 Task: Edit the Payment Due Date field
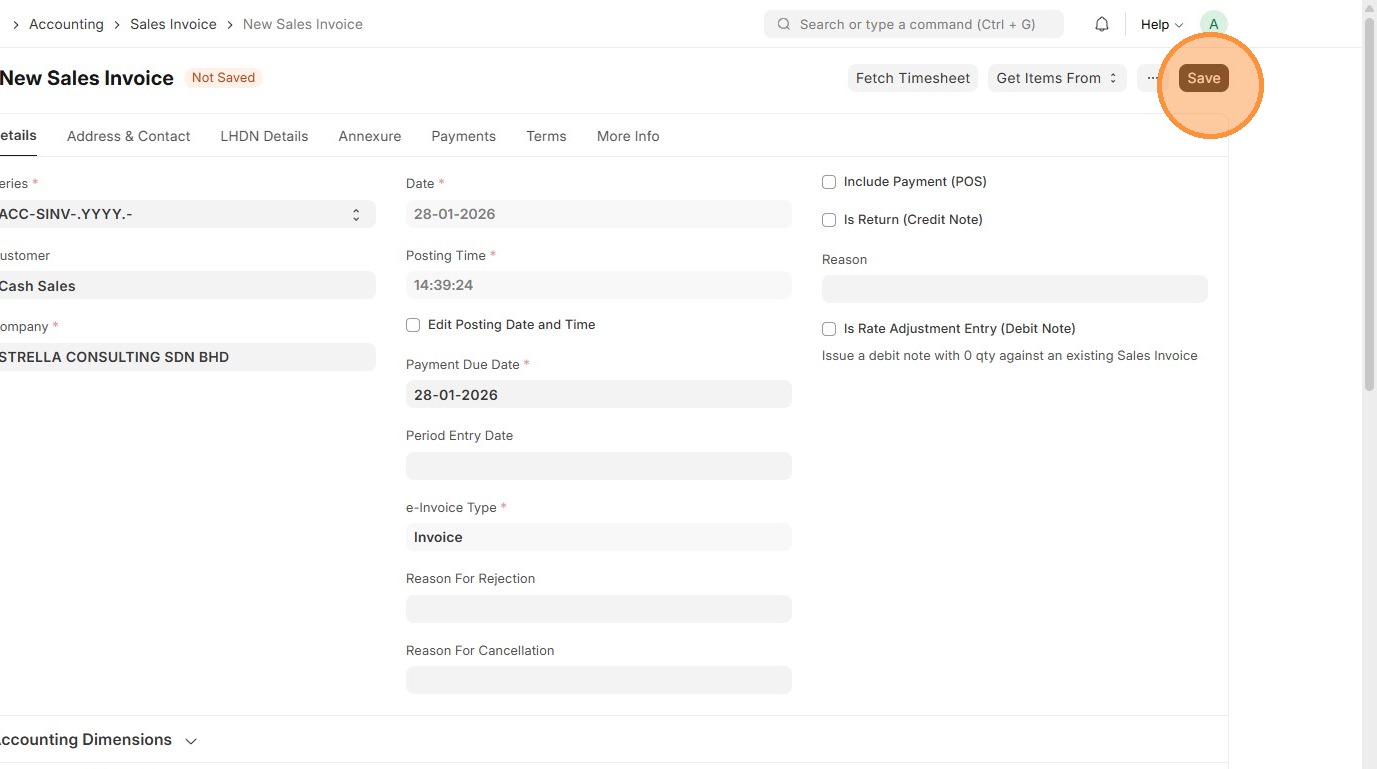599,394
